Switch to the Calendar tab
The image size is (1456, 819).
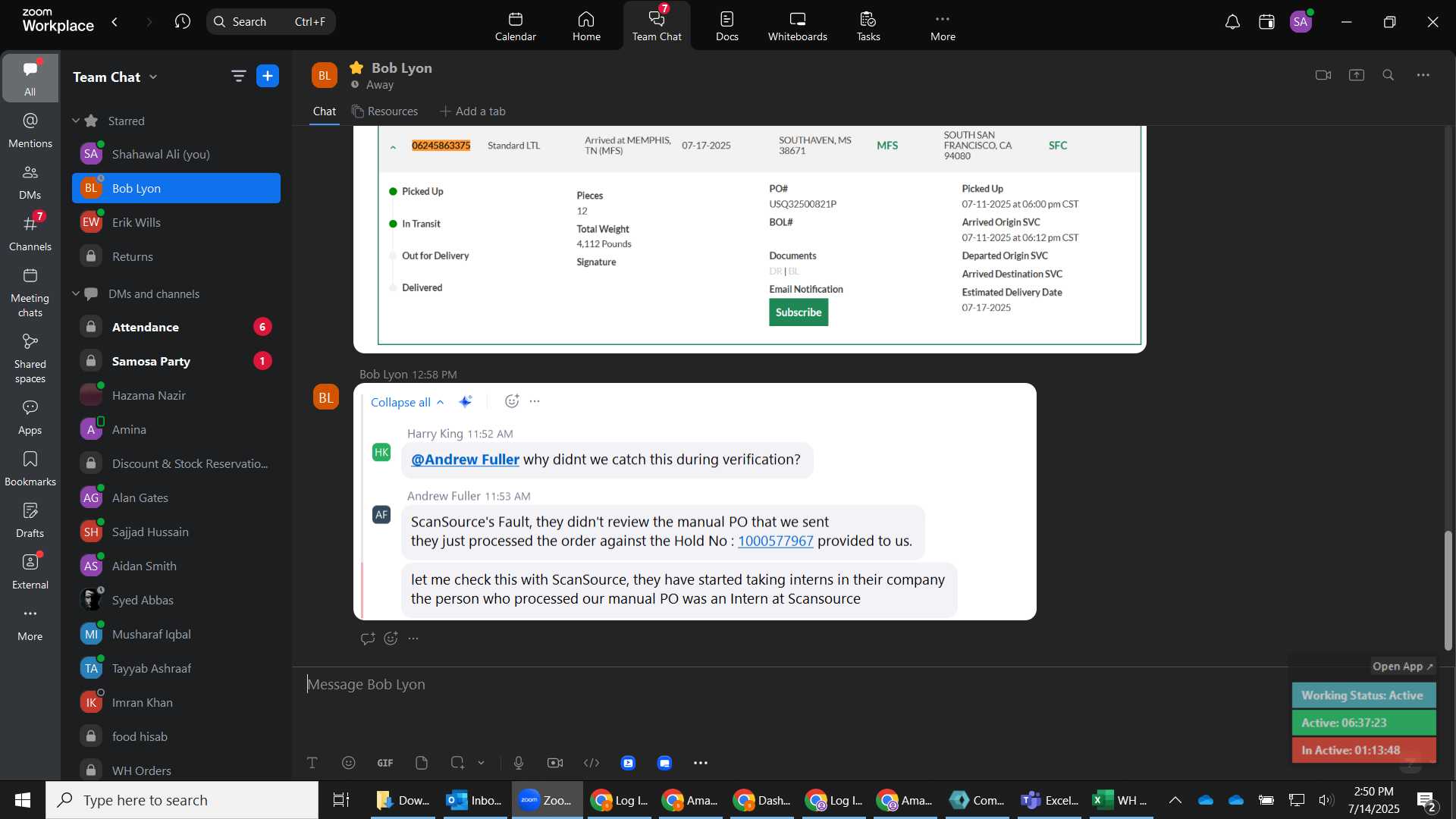(x=516, y=26)
